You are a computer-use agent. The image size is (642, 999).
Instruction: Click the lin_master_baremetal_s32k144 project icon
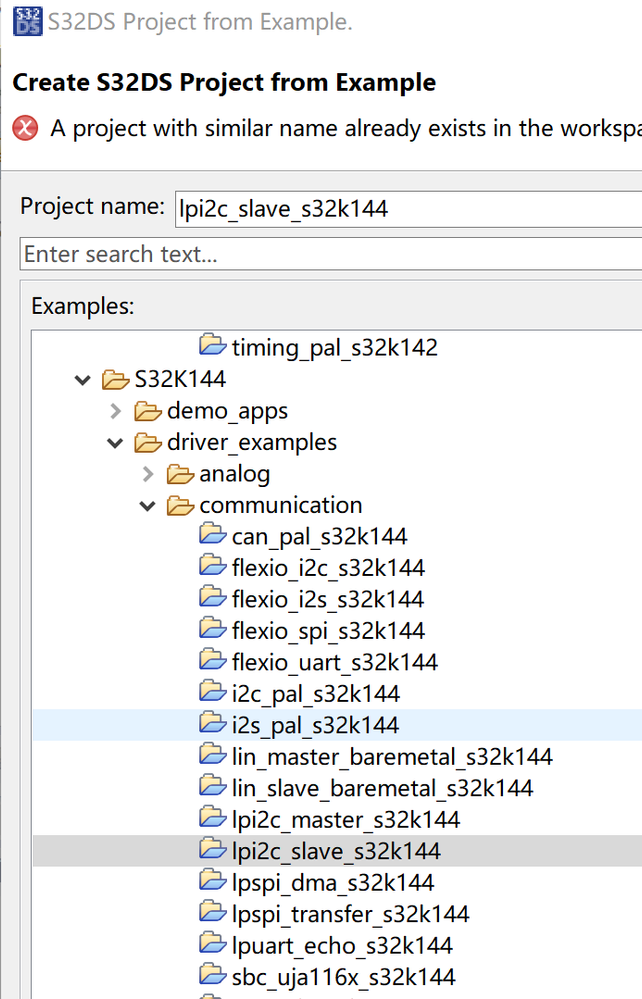pos(213,754)
